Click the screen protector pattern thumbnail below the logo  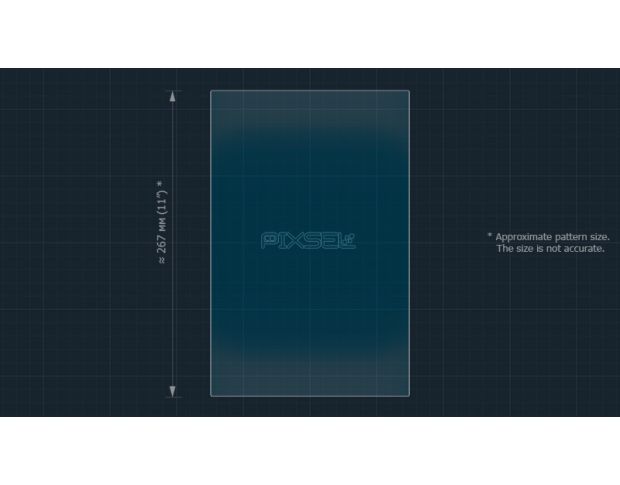tap(310, 310)
